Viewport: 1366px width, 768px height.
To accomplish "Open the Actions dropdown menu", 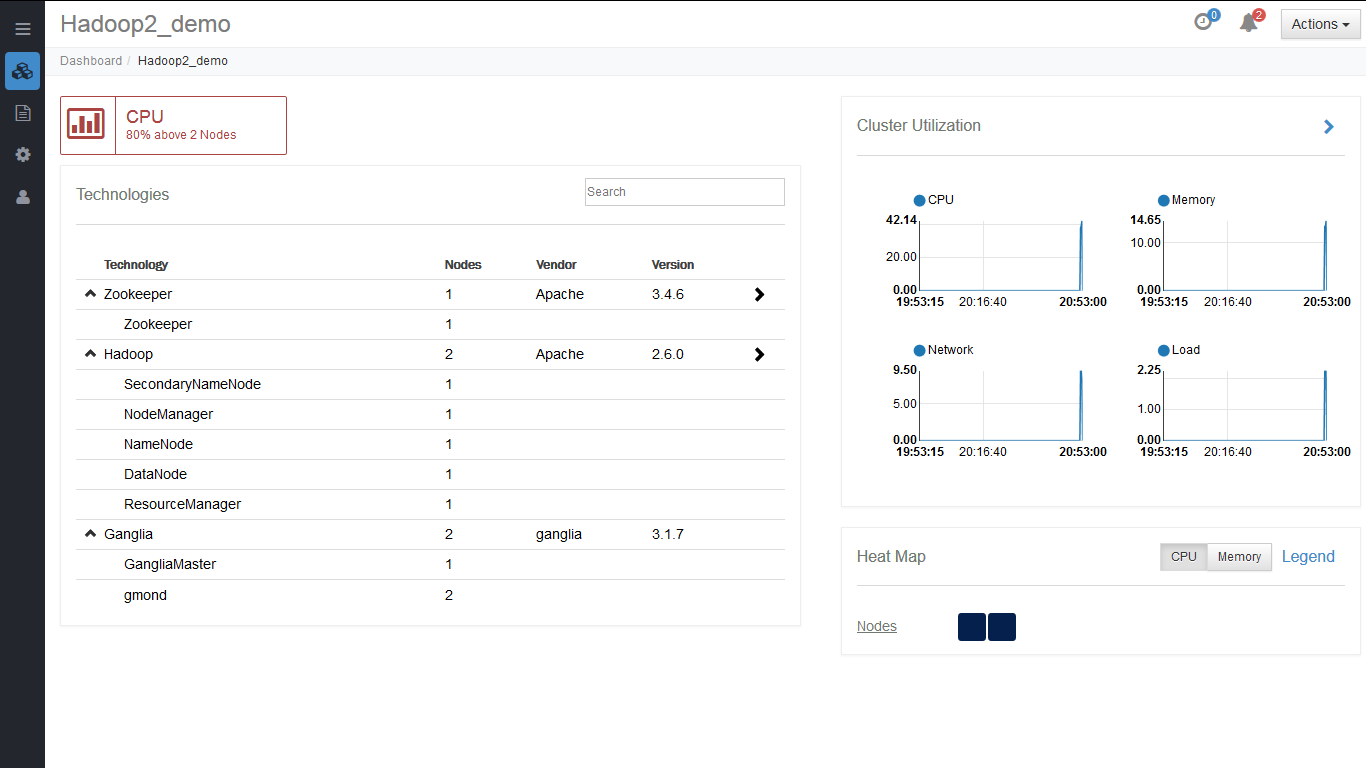I will click(1320, 24).
